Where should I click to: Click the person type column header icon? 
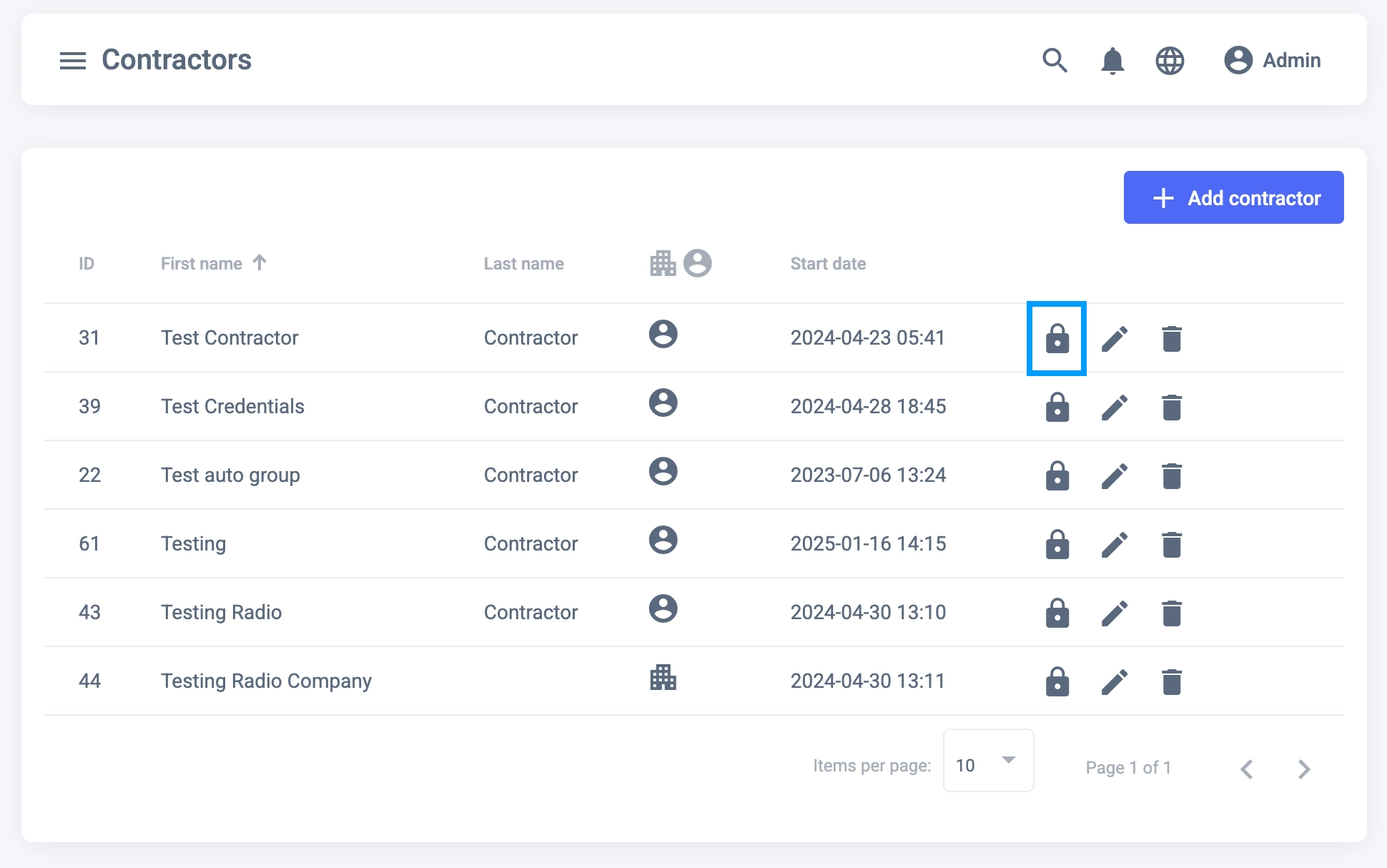tap(697, 263)
